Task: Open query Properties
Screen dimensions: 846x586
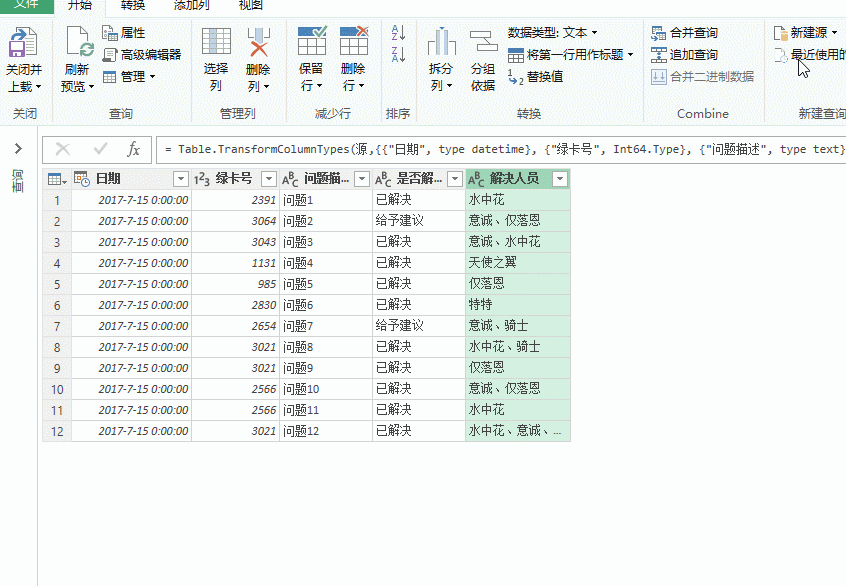Action: (x=124, y=33)
